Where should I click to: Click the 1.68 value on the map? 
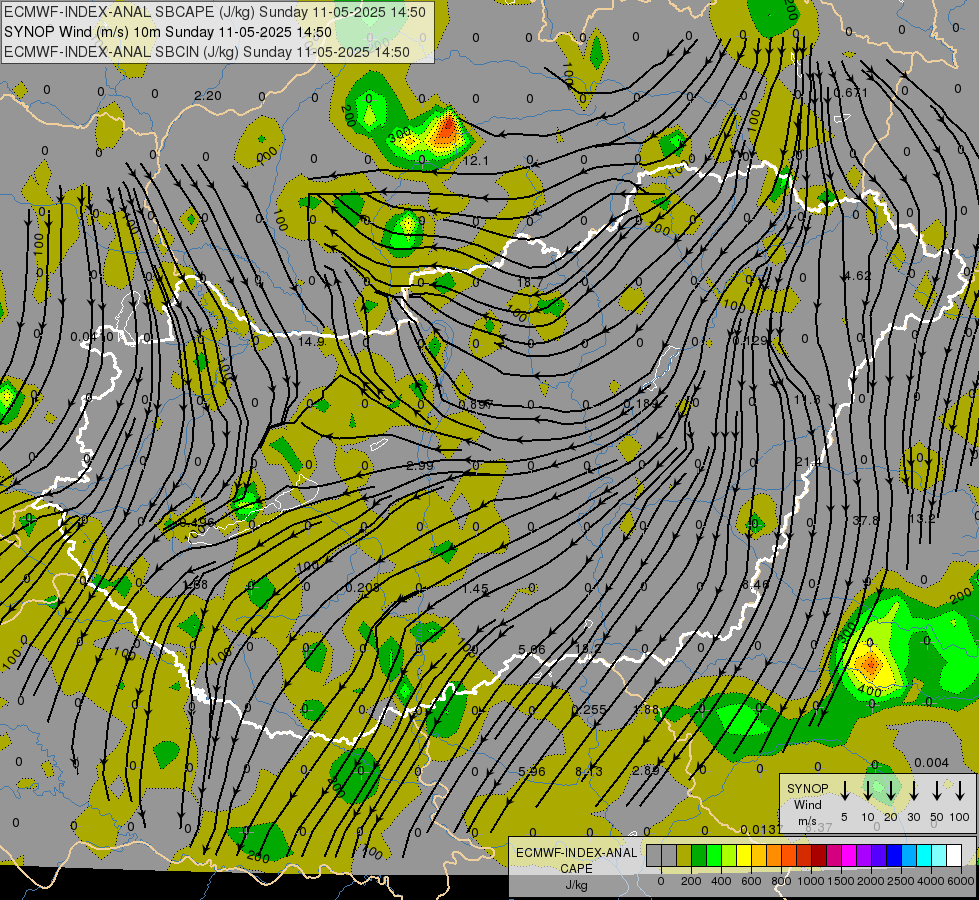coord(195,585)
